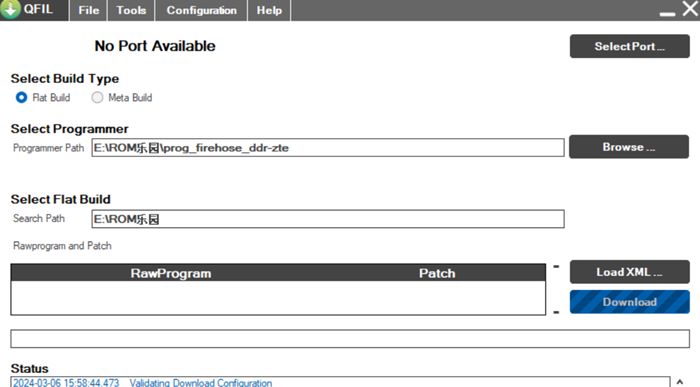The height and width of the screenshot is (387, 700).
Task: Click the Programmer Path input field
Action: [328, 148]
